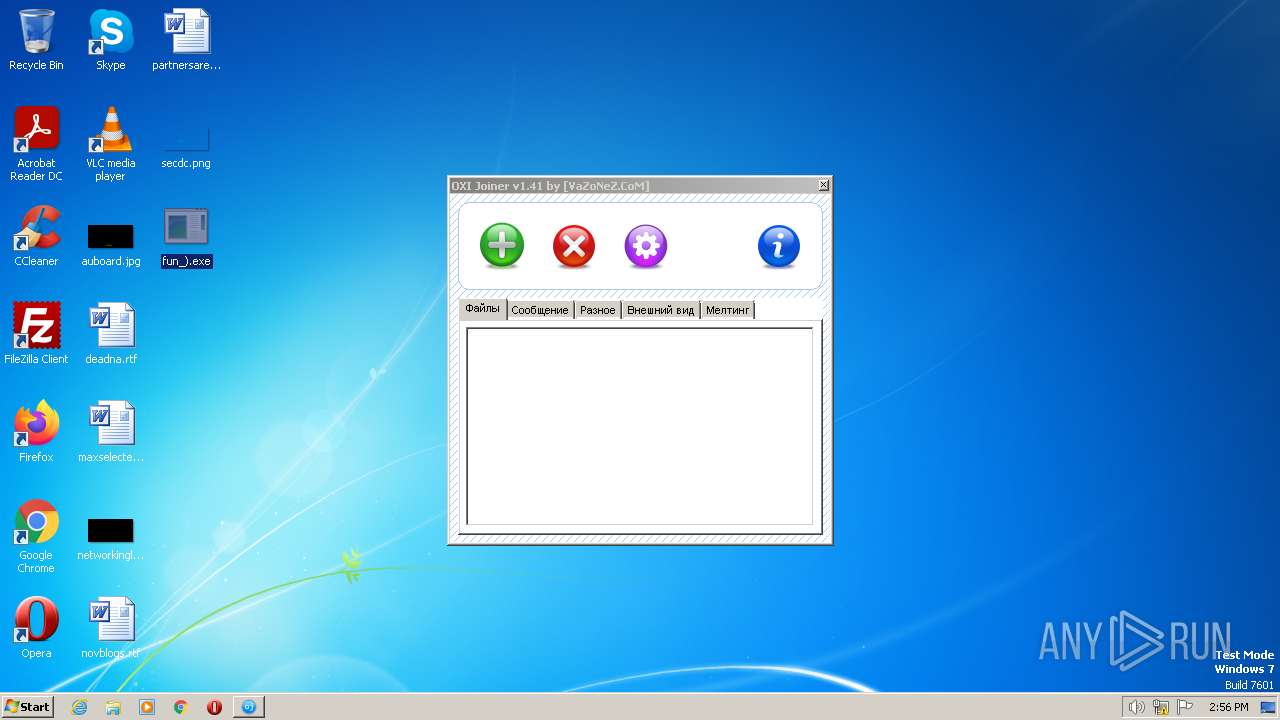Select the Recycle Bin desktop icon
This screenshot has width=1280, height=720.
click(x=36, y=40)
